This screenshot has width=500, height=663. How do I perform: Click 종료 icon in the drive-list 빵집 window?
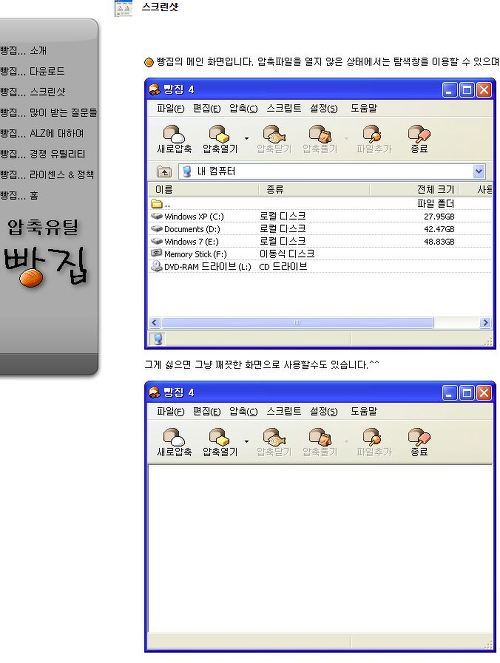tap(419, 134)
